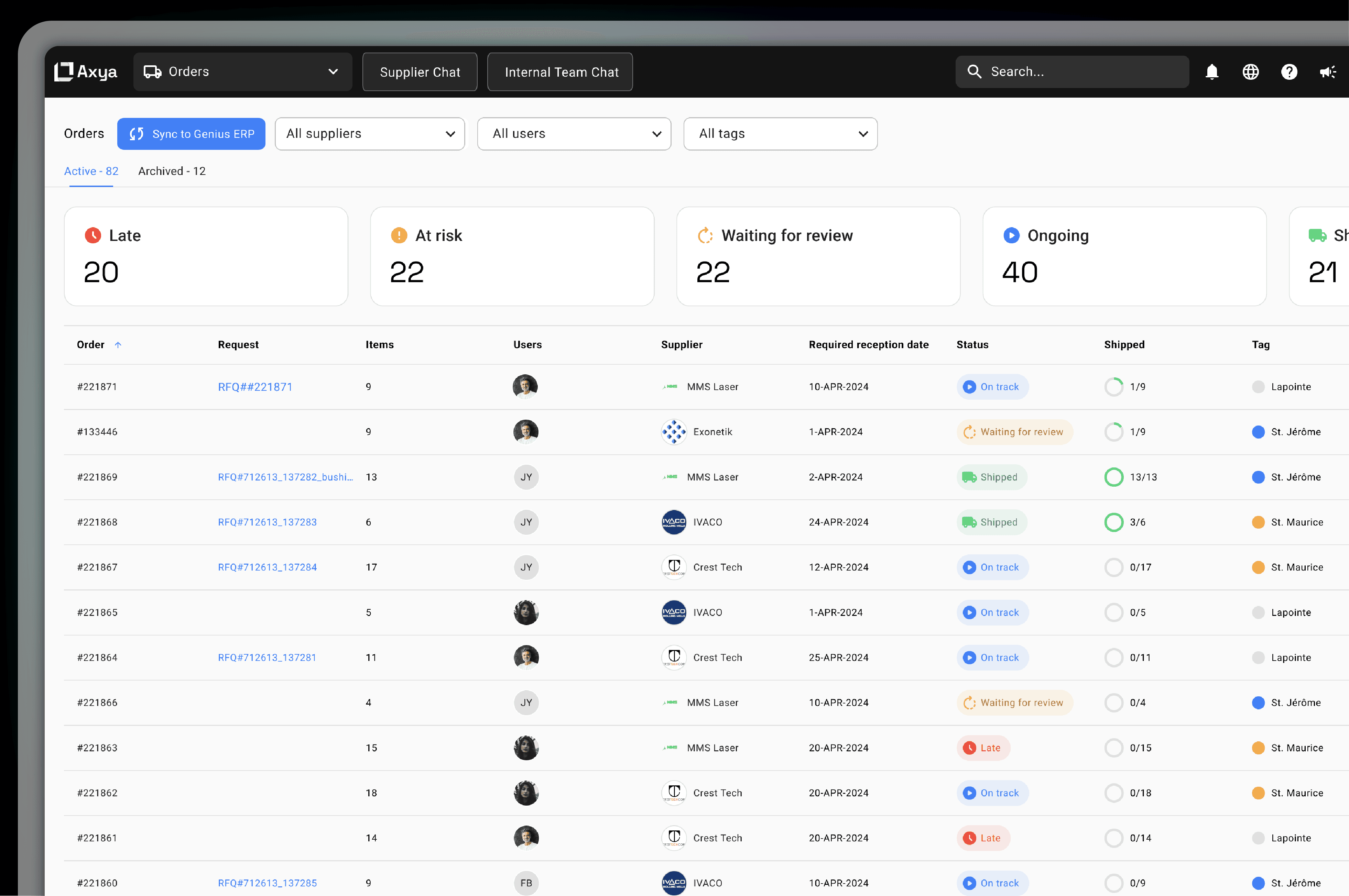The image size is (1349, 896).
Task: Click the notifications bell icon
Action: tap(1211, 72)
